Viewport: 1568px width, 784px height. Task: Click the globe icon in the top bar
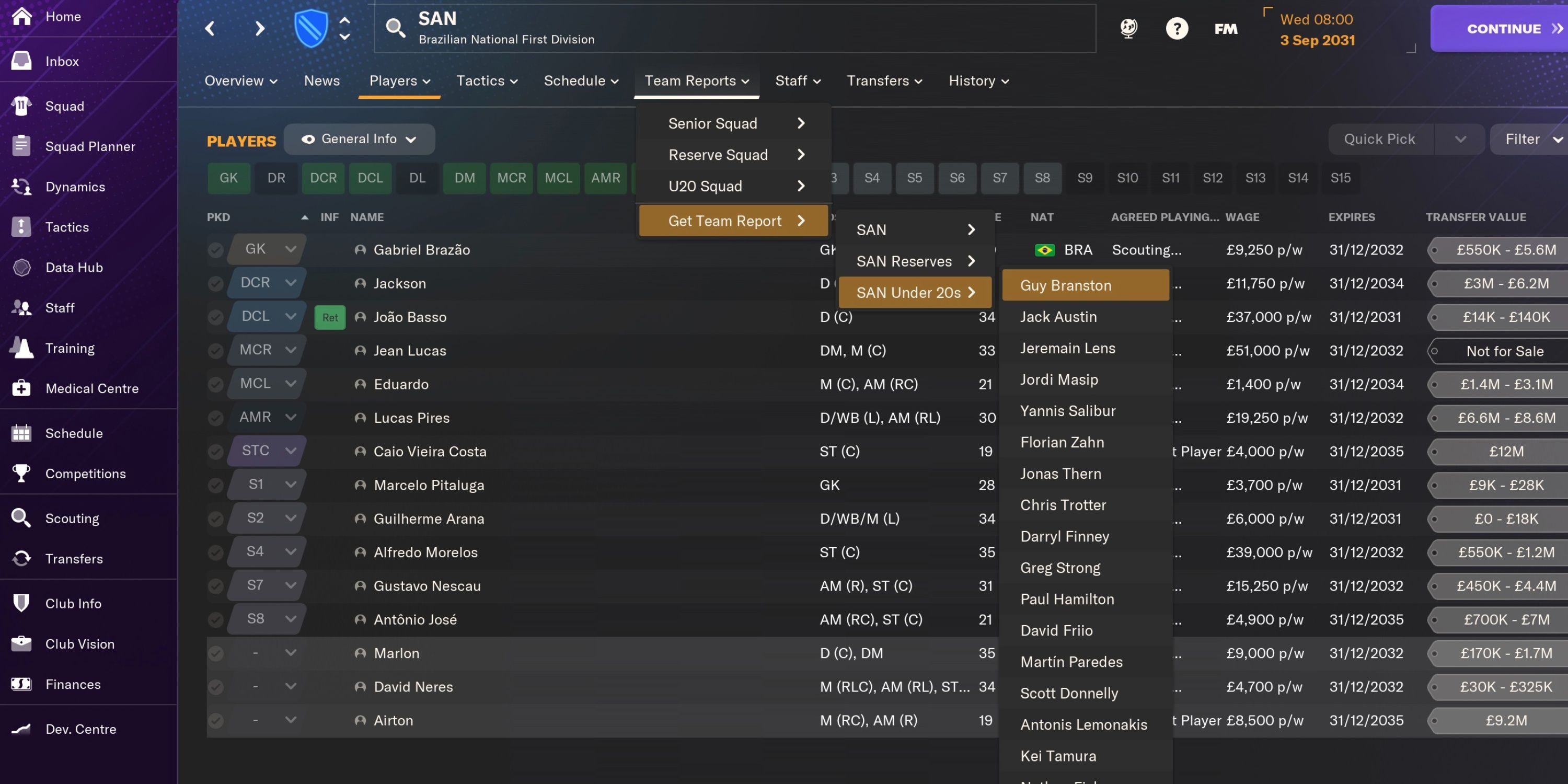[x=1128, y=28]
